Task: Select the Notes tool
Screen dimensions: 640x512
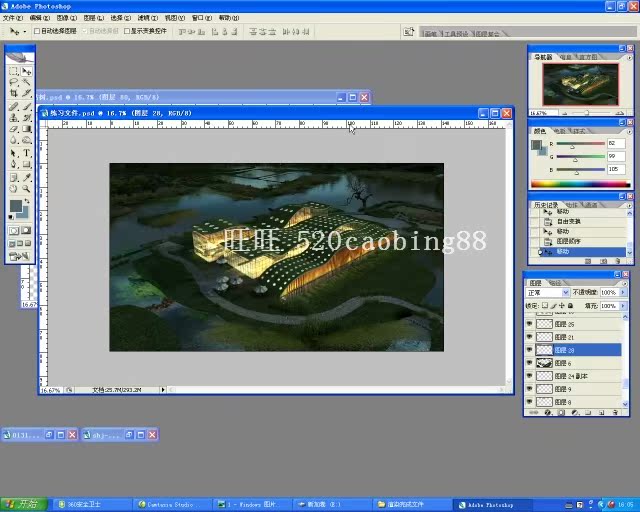Action: click(13, 178)
